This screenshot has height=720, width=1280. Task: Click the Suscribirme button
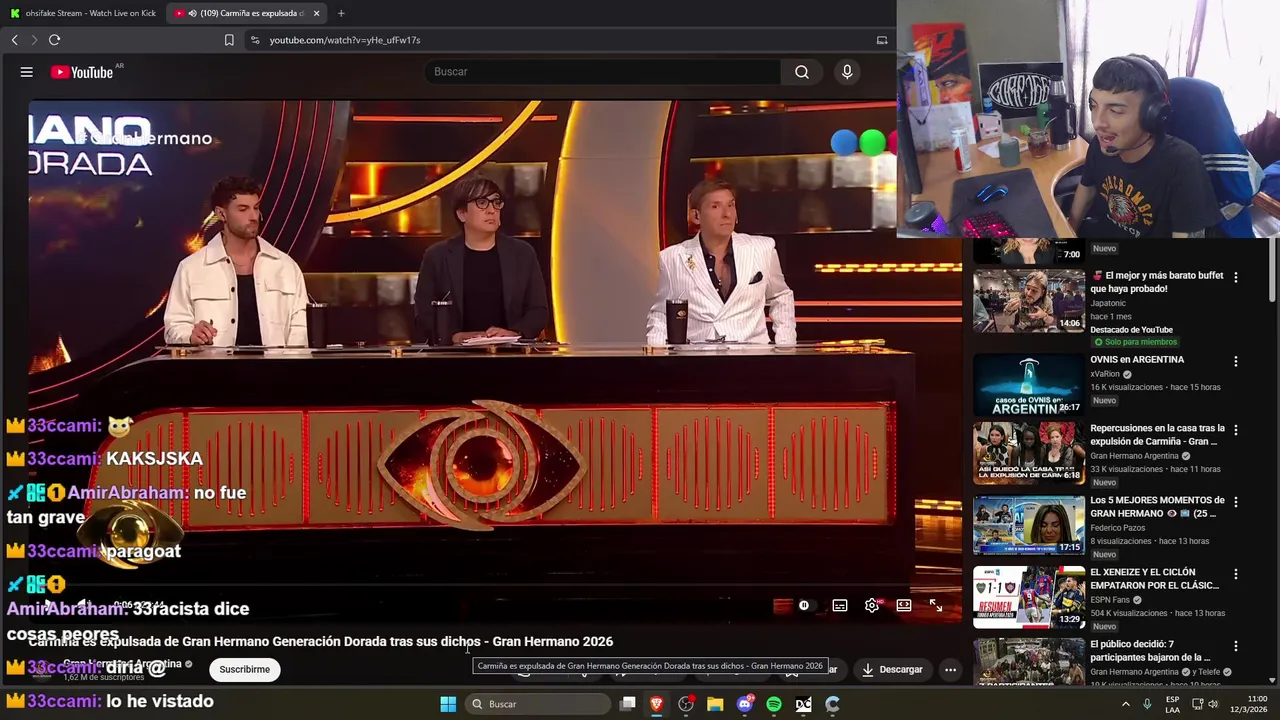(x=245, y=669)
